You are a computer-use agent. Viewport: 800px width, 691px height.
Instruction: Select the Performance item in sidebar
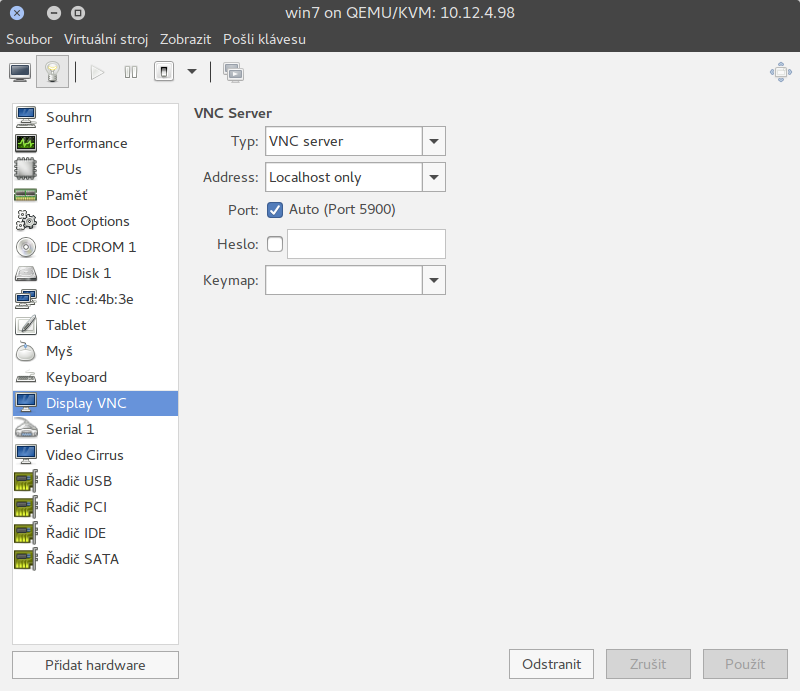click(86, 143)
